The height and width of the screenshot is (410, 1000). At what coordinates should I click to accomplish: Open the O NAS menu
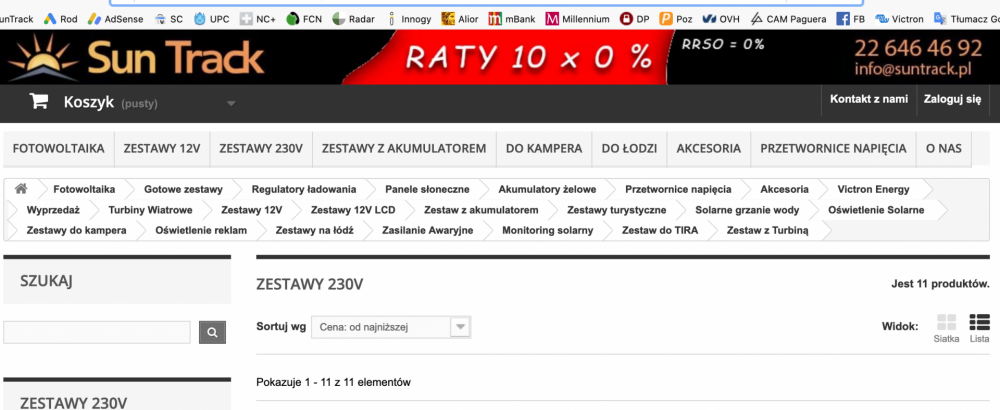click(944, 149)
